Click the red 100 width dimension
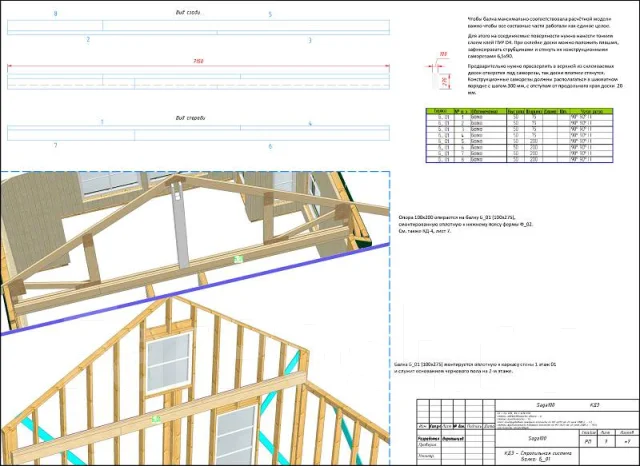The width and height of the screenshot is (640, 466). click(x=443, y=54)
